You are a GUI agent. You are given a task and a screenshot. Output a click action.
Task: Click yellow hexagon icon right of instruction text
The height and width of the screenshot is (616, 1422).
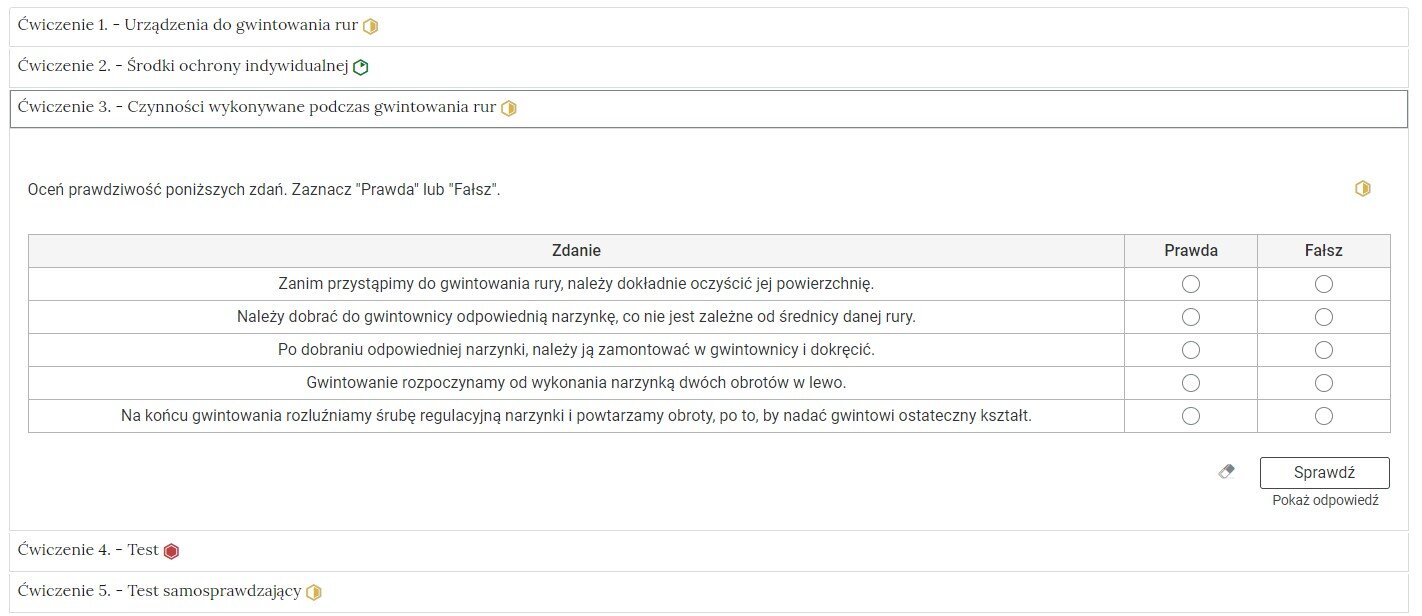1362,188
